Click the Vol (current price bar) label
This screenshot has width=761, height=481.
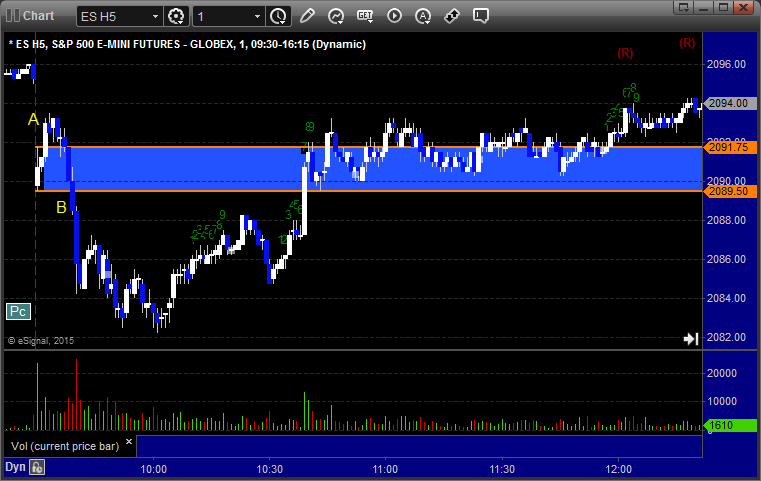click(x=65, y=446)
